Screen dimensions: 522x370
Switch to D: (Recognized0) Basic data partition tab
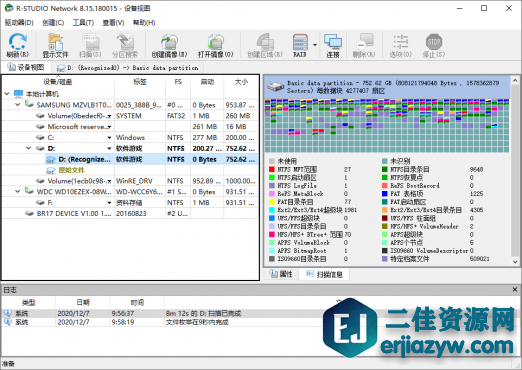[127, 68]
